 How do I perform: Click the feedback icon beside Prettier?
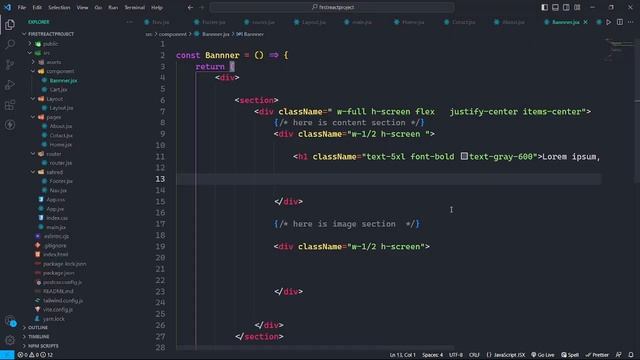click(x=619, y=355)
